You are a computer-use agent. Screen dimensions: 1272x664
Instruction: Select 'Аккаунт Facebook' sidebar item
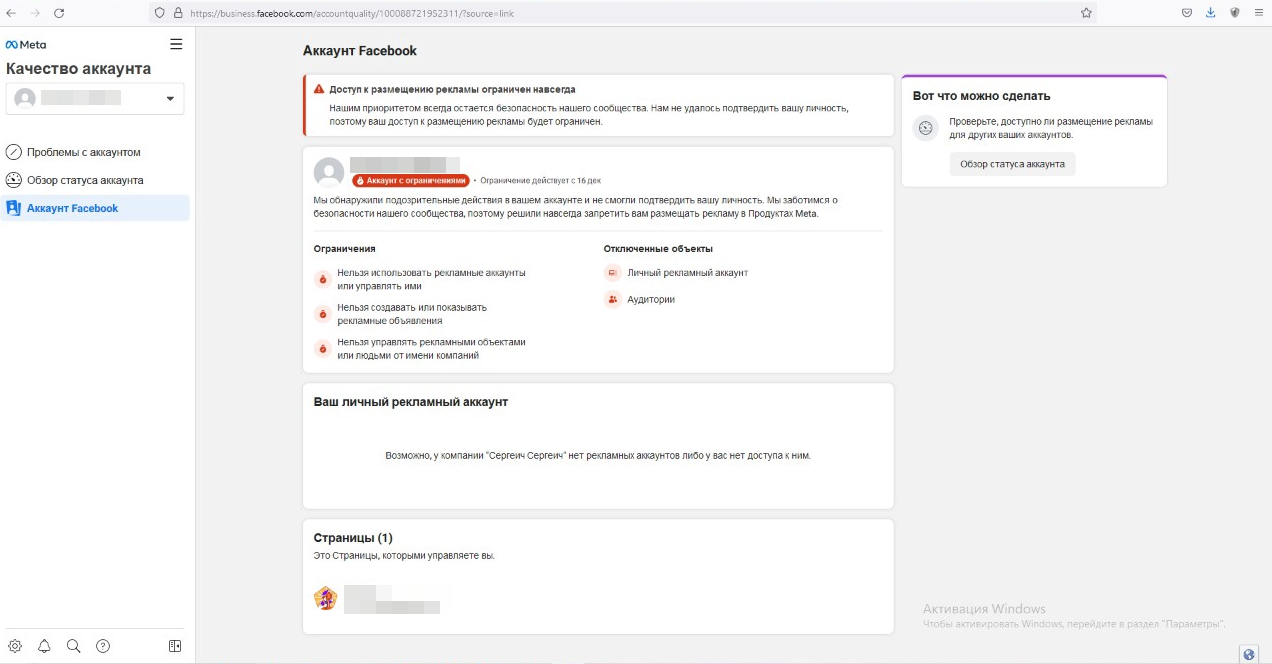[x=72, y=208]
